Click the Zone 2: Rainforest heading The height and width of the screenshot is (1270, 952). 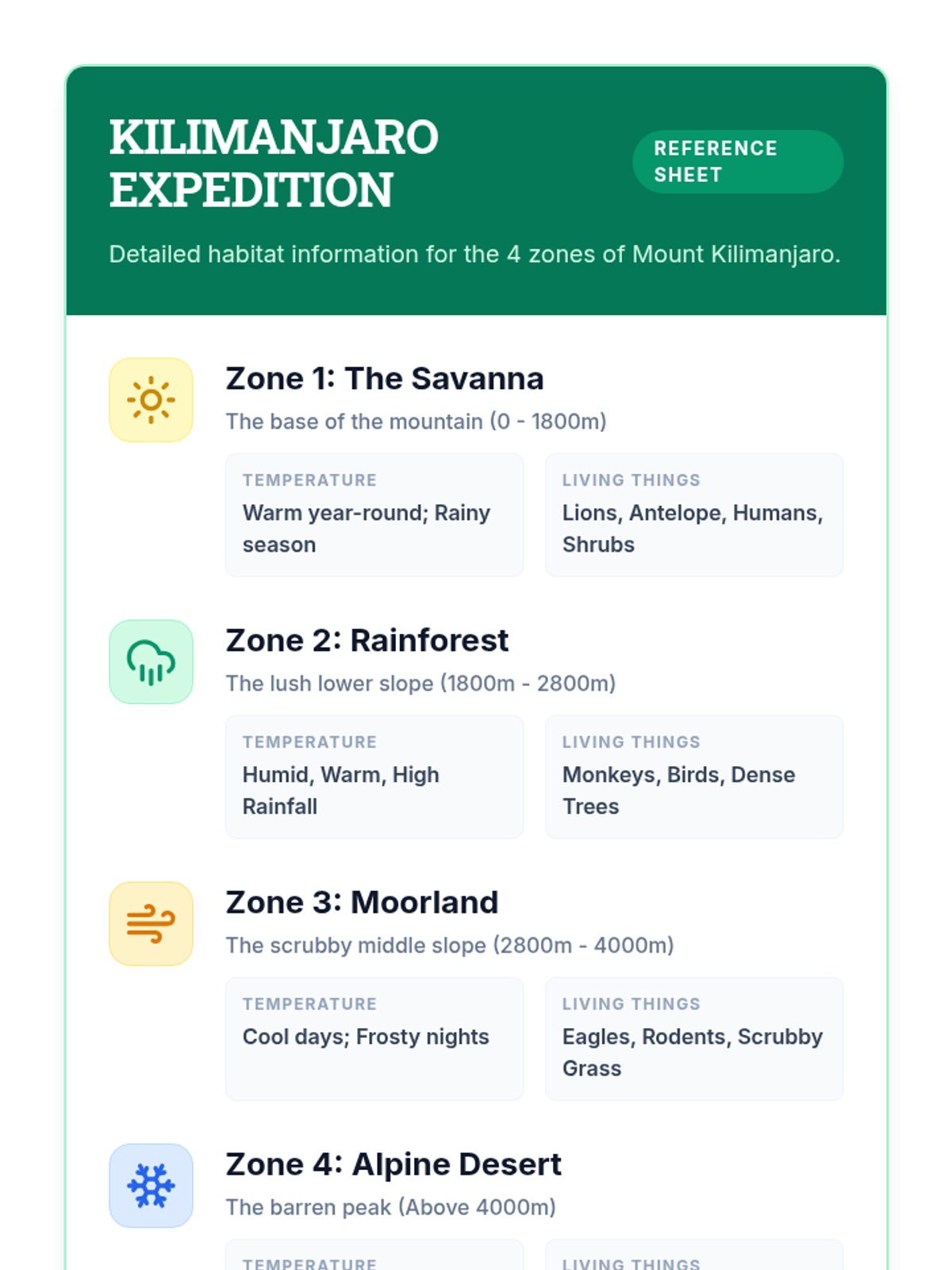[367, 641]
